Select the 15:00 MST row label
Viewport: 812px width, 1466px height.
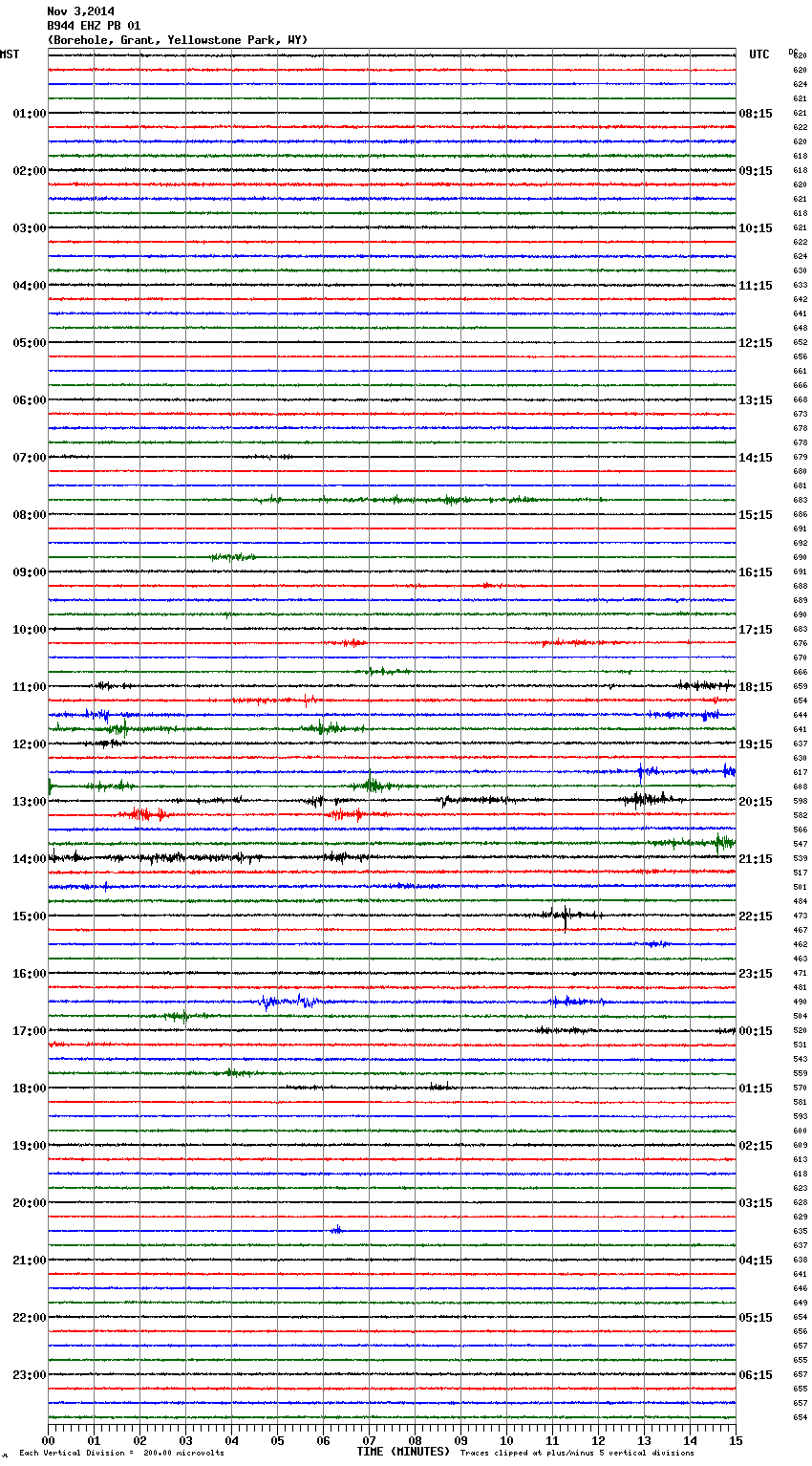30,916
